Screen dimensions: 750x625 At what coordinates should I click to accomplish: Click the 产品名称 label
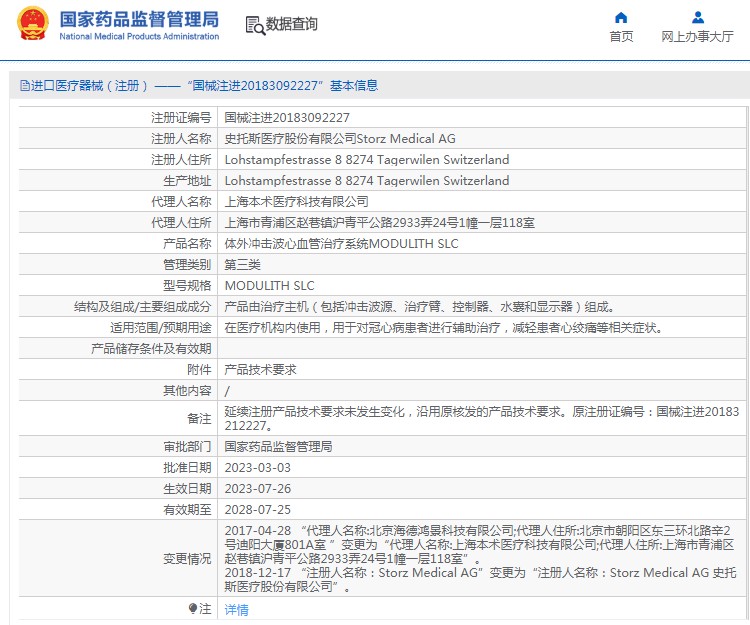(187, 244)
